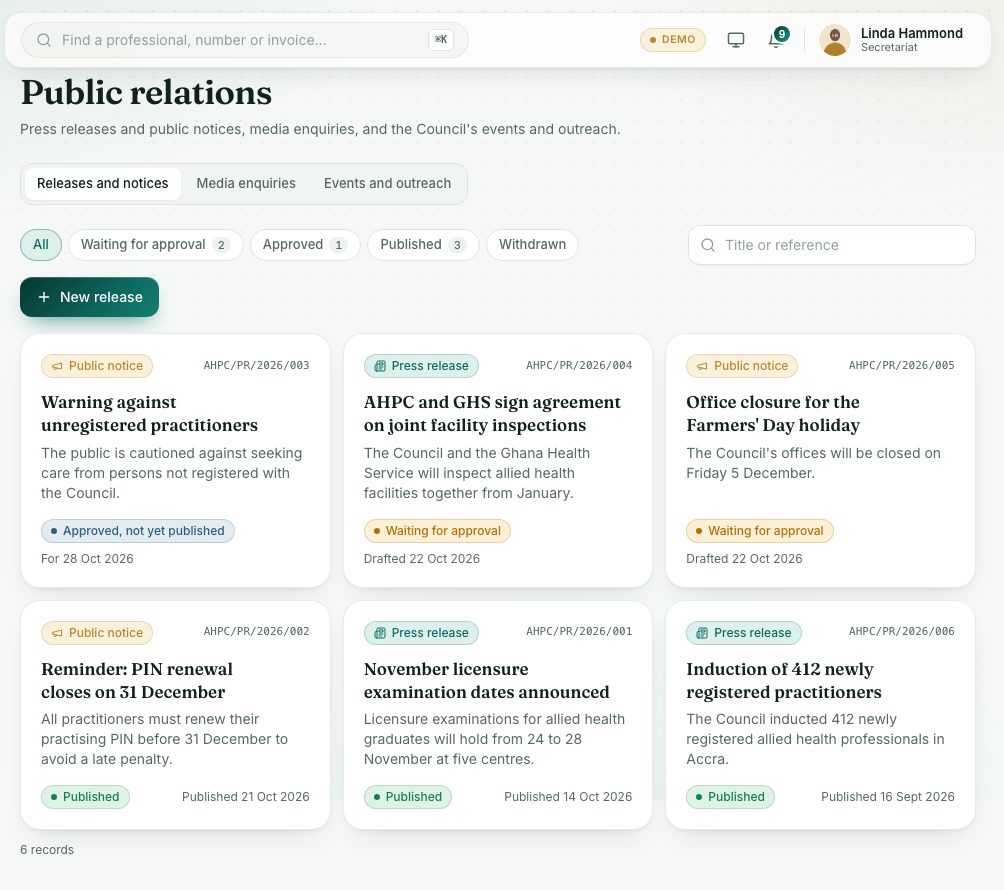Click Linda Hammond's name in the header
Viewport: 1004px width, 890px height.
point(911,33)
